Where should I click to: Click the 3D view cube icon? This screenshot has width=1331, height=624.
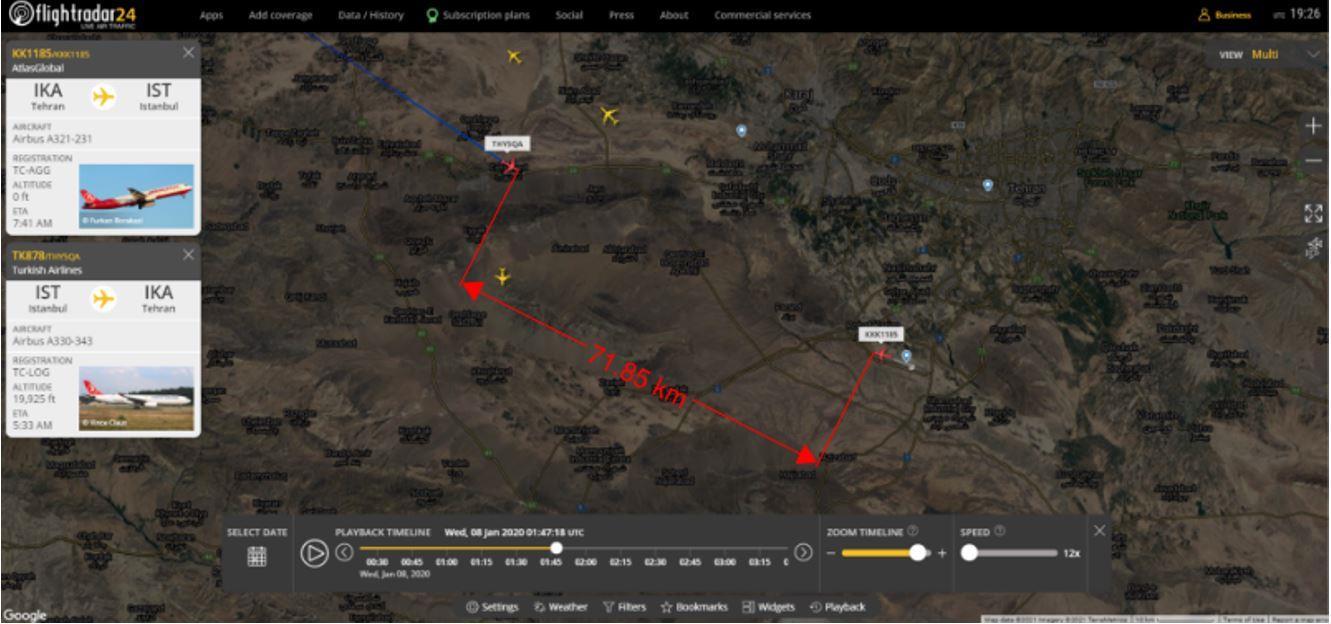click(1313, 249)
